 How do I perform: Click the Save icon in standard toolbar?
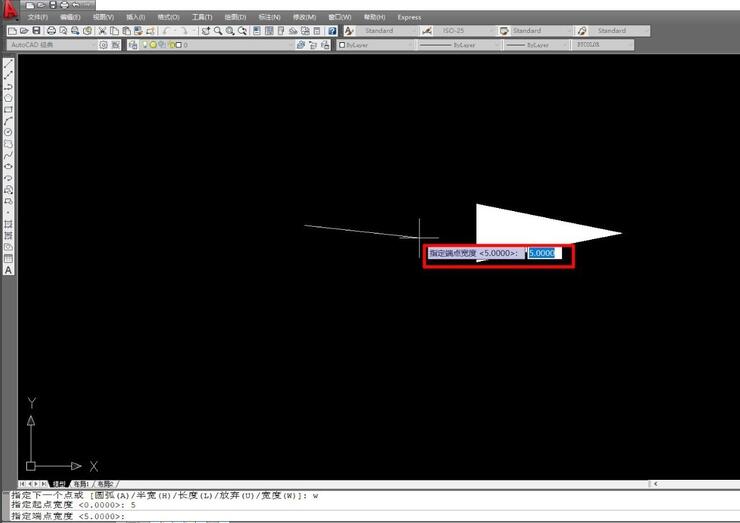pos(37,31)
